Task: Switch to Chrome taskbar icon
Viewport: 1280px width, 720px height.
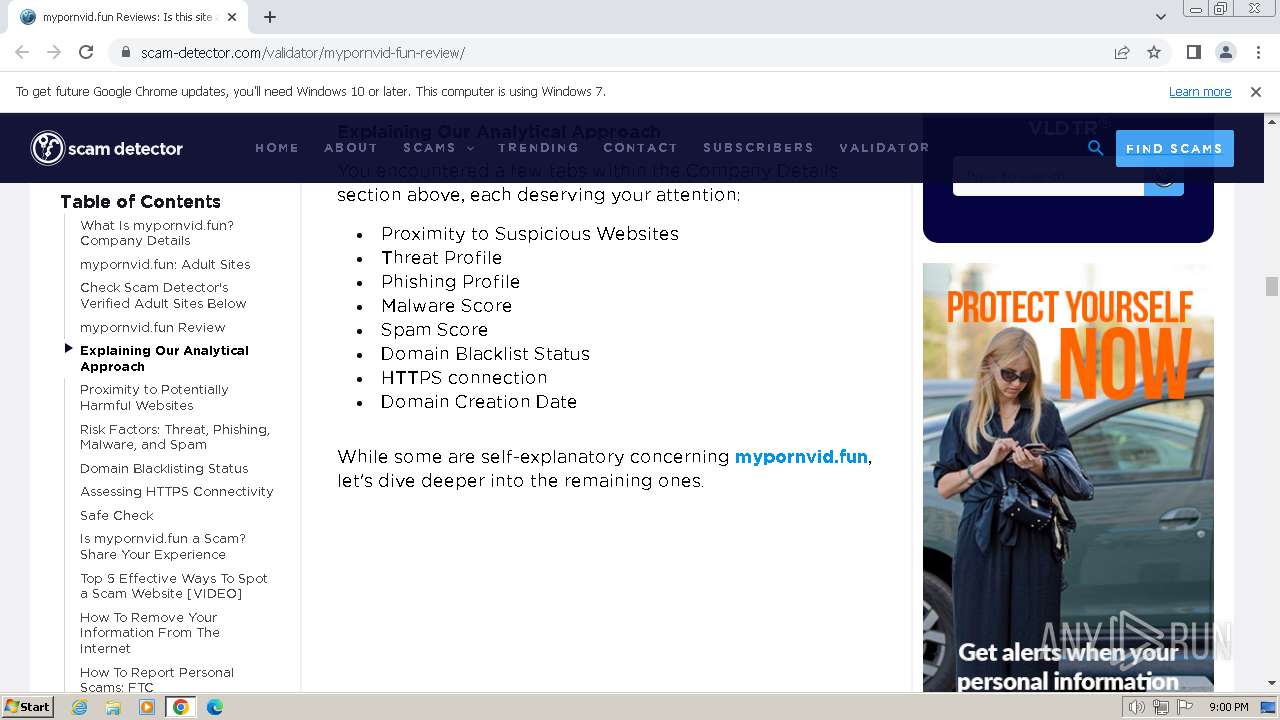Action: [181, 707]
